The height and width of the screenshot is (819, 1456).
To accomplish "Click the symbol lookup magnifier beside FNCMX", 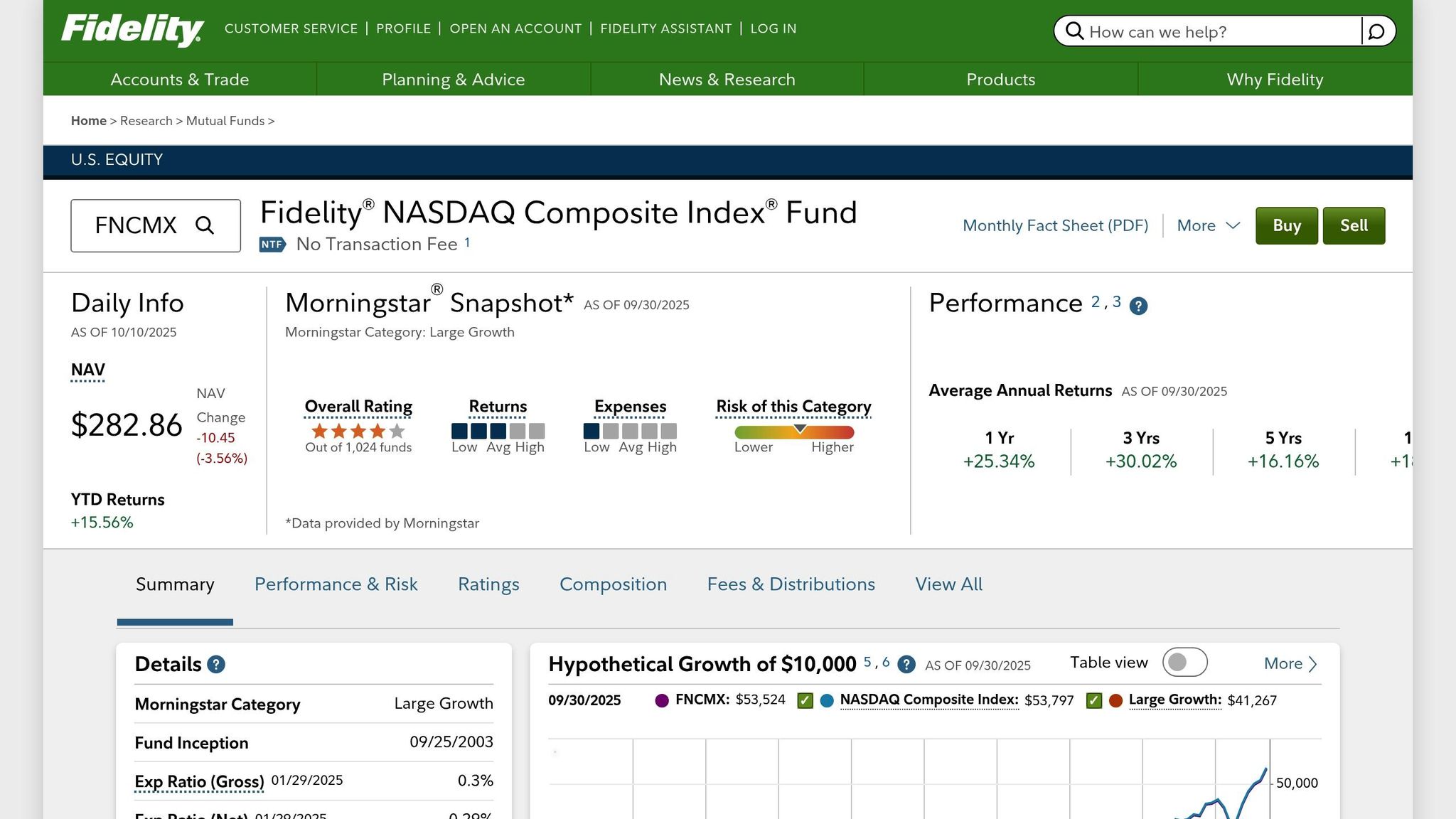I will point(205,226).
